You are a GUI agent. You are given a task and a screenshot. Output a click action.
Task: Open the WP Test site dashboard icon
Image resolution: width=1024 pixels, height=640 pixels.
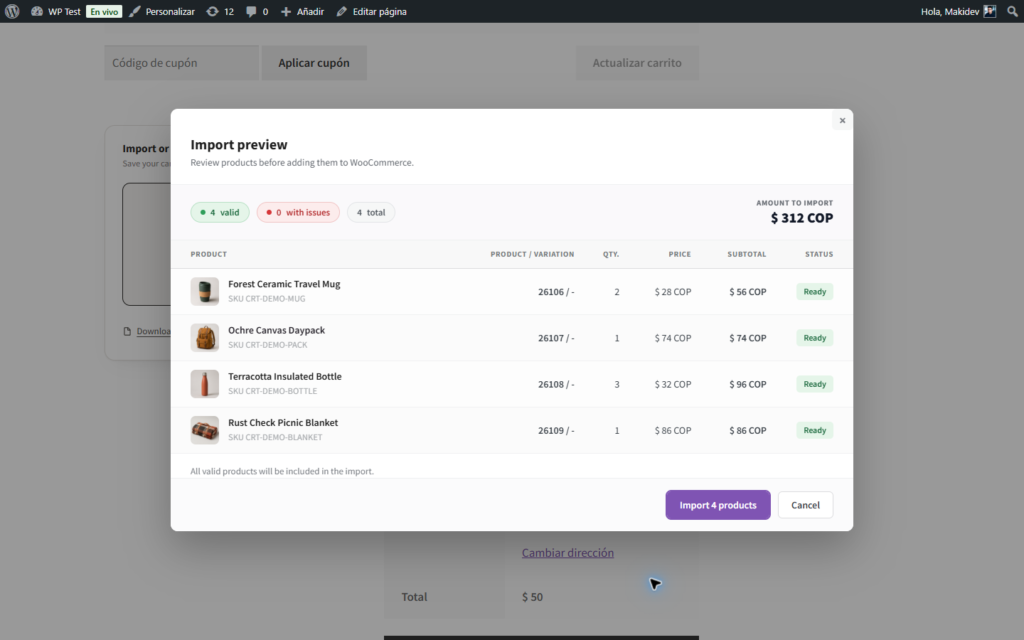point(37,11)
